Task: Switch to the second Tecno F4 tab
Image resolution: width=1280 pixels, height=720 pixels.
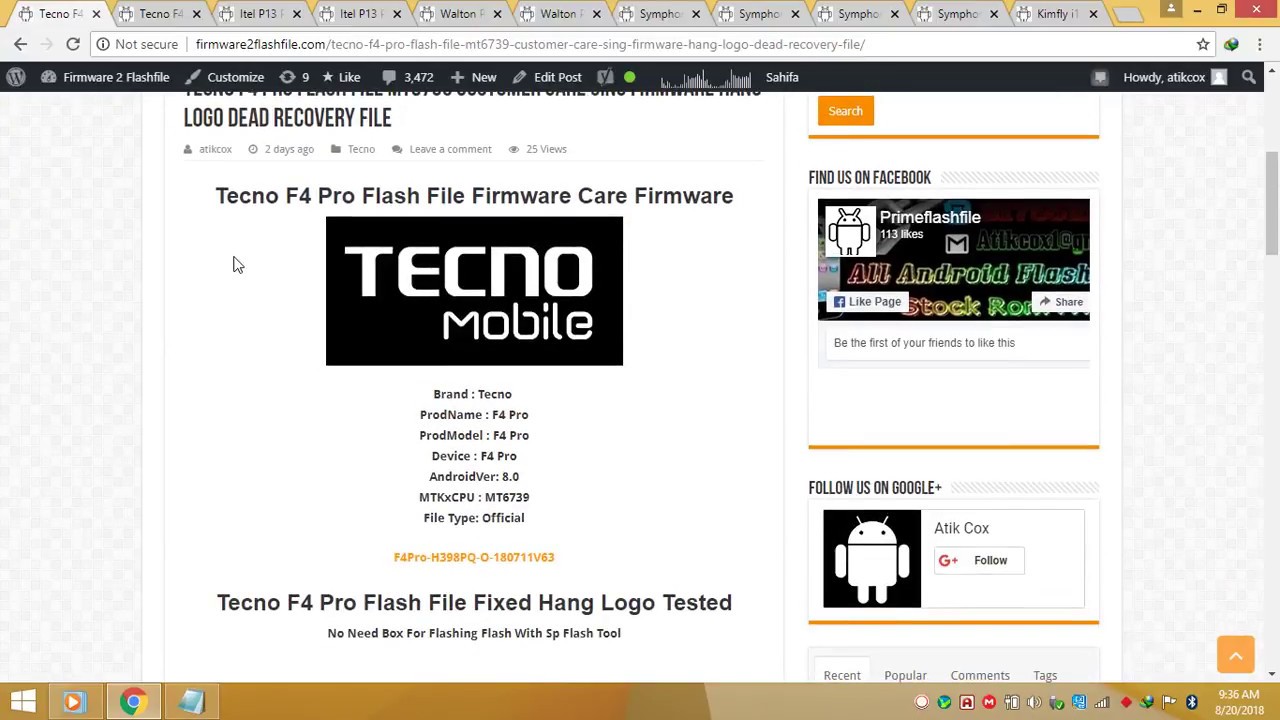Action: click(160, 14)
